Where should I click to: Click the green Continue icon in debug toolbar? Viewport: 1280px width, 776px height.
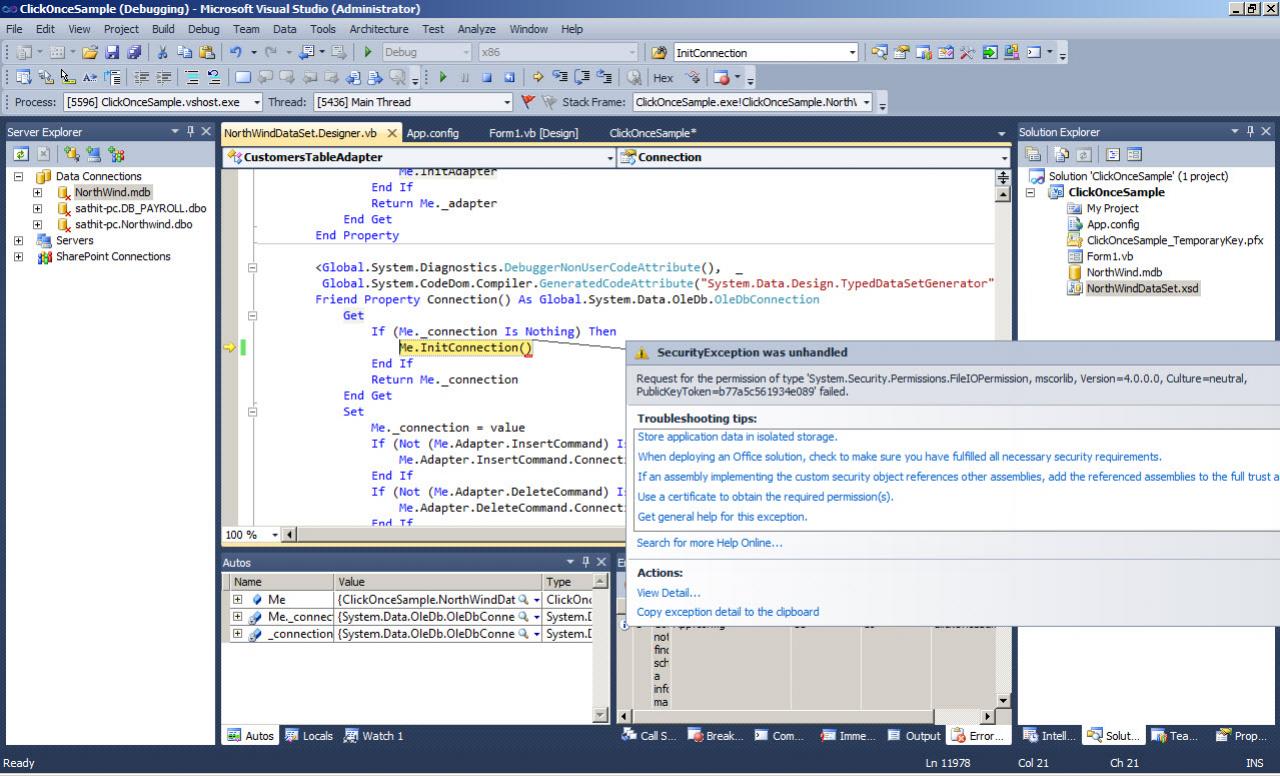click(442, 77)
